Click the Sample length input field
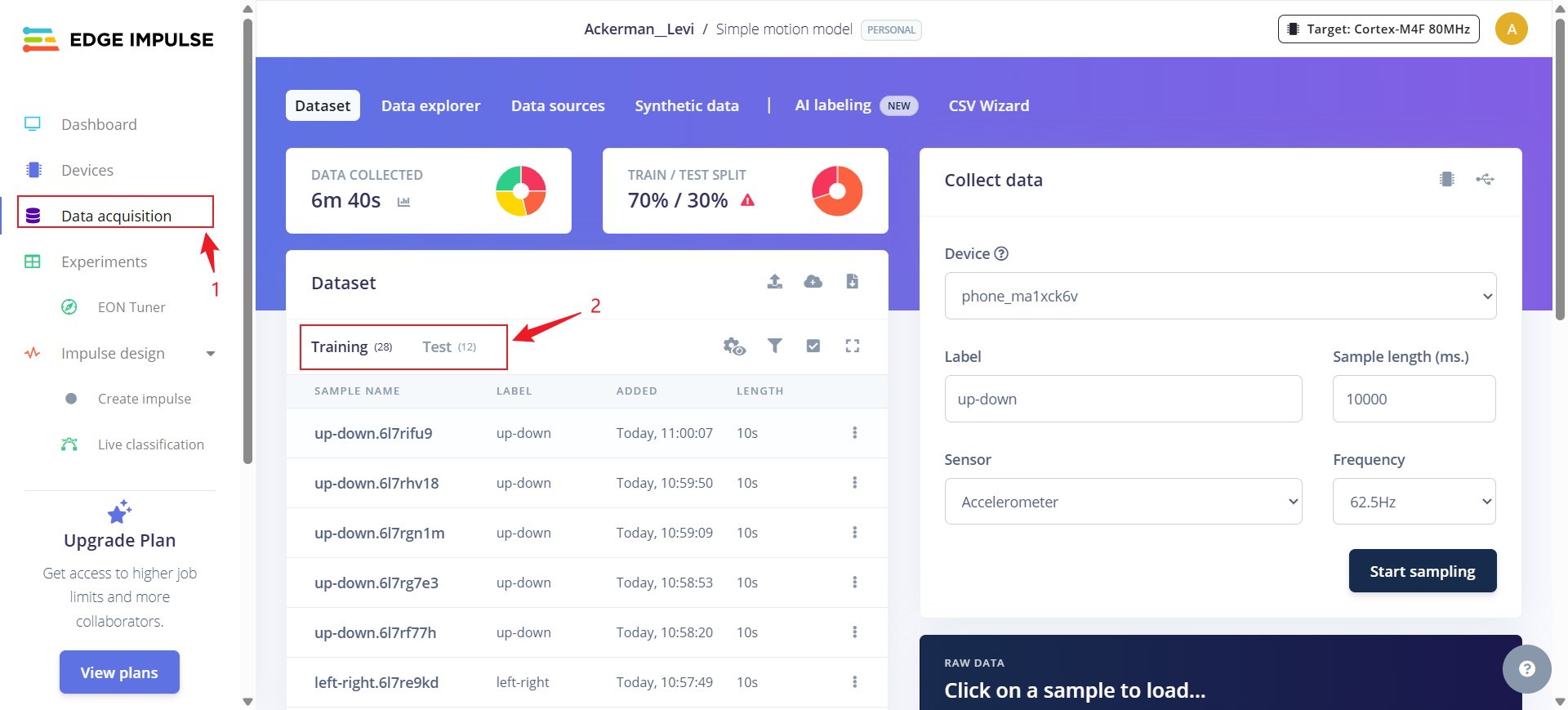1568x710 pixels. tap(1414, 399)
